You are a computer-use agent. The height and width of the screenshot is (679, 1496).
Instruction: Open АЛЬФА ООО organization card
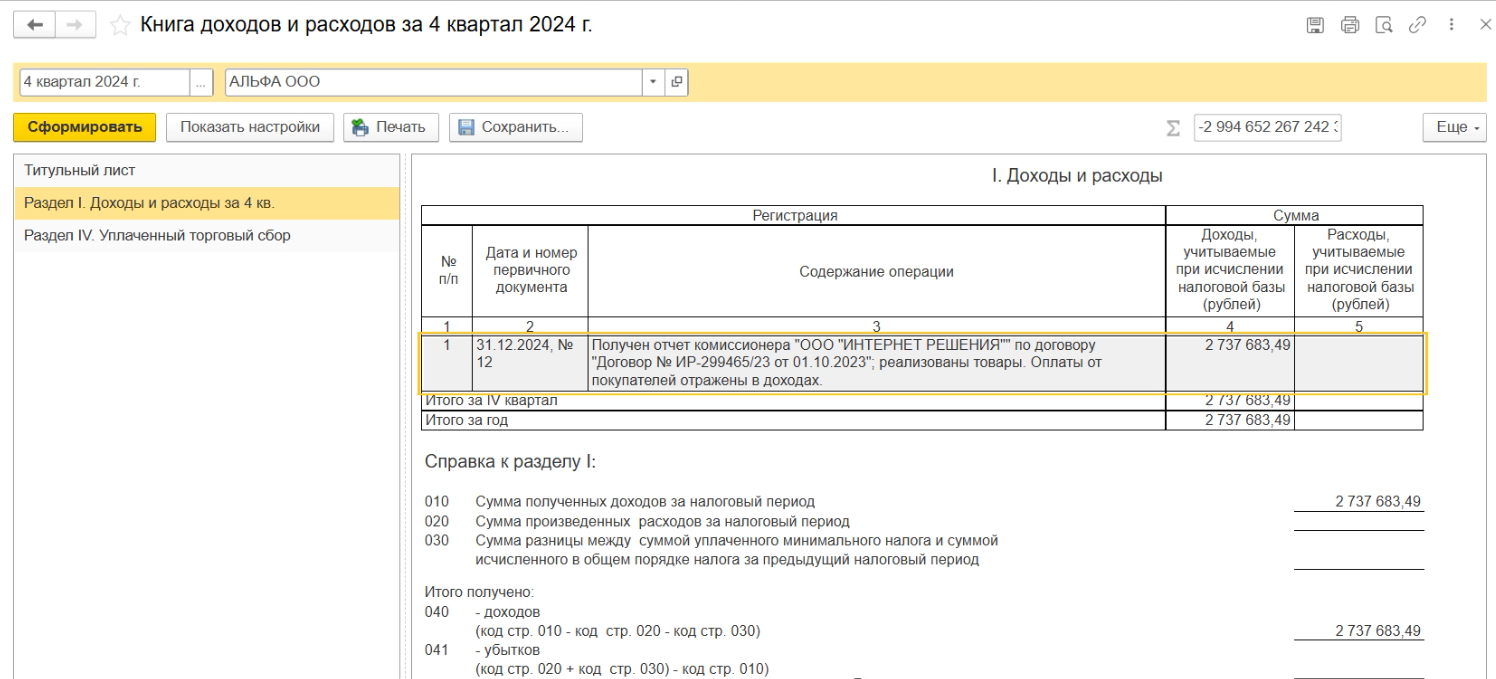[677, 82]
